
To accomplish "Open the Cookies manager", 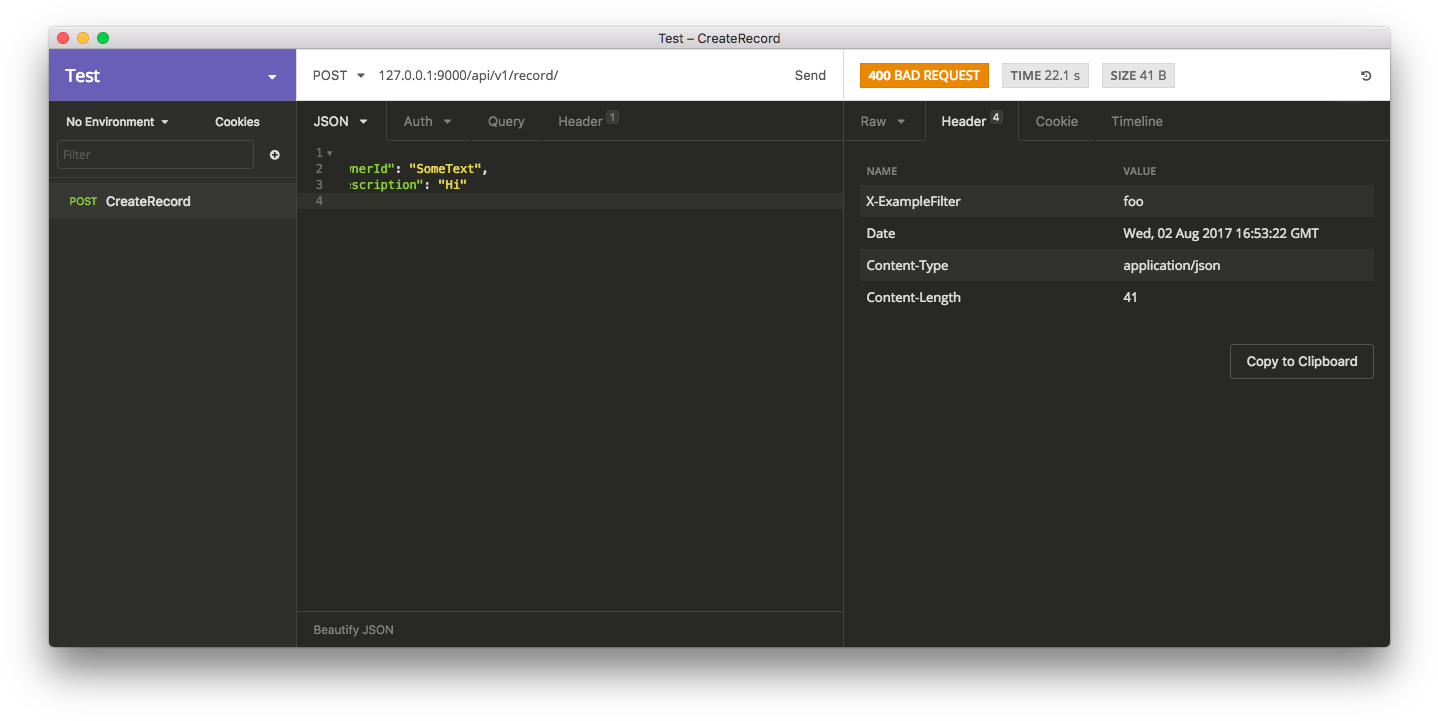I will [237, 122].
